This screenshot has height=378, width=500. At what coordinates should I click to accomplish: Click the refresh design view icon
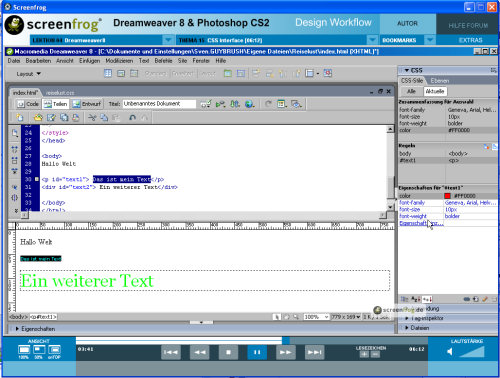click(268, 104)
